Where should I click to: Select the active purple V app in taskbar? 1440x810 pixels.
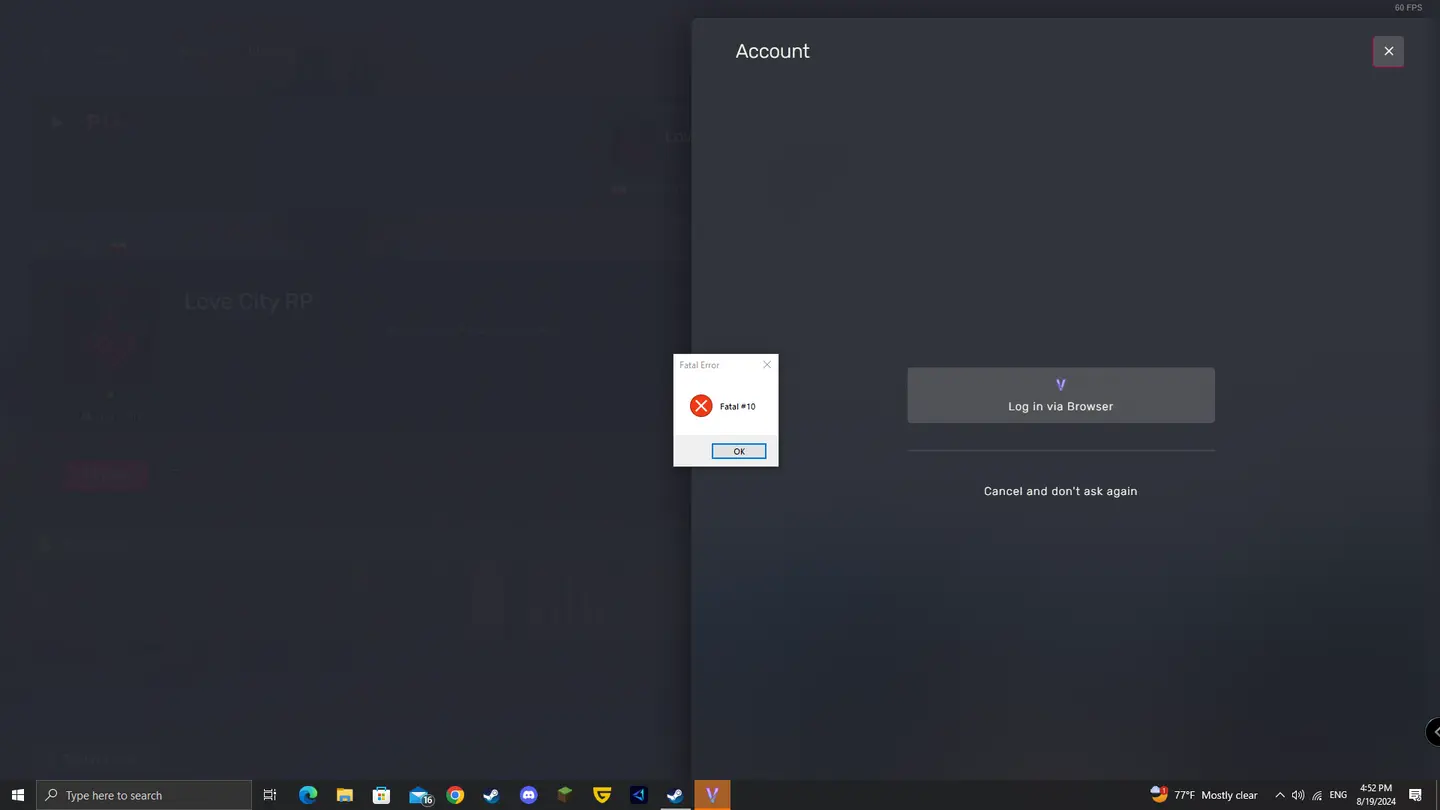click(x=712, y=795)
